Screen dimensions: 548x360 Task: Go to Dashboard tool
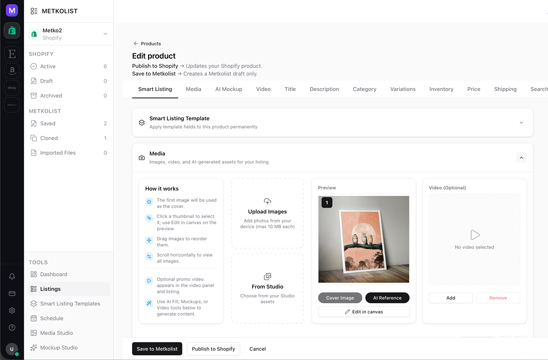(x=68, y=274)
